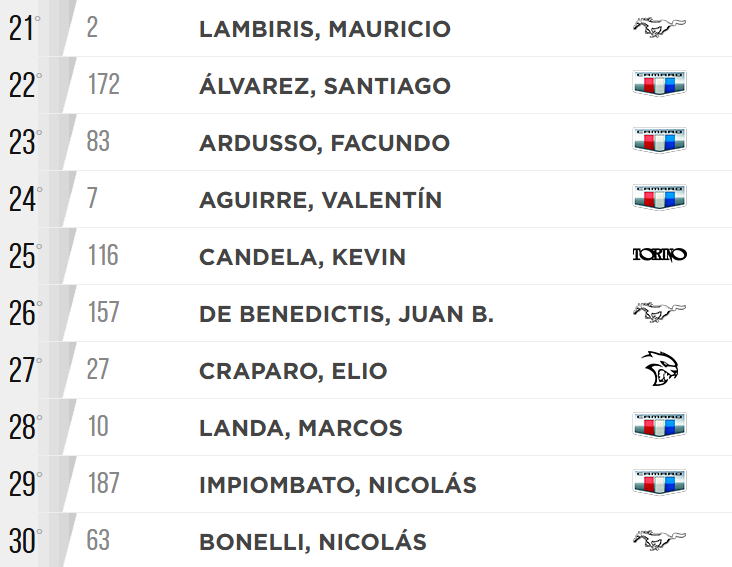Open driver Lambiris, Mauricio
The image size is (732, 567).
325,29
